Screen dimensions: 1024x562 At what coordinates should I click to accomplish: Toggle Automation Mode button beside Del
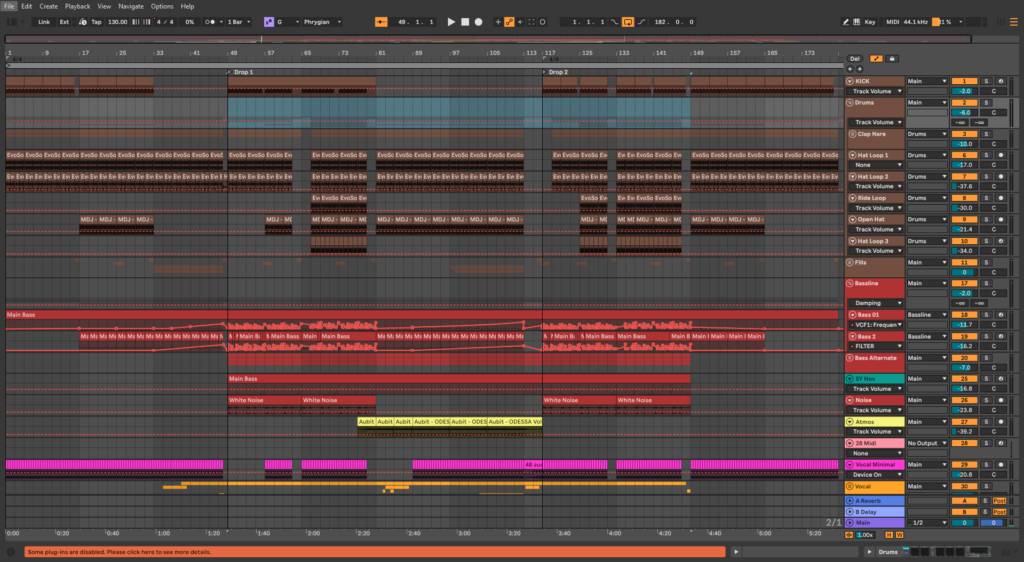[x=876, y=59]
